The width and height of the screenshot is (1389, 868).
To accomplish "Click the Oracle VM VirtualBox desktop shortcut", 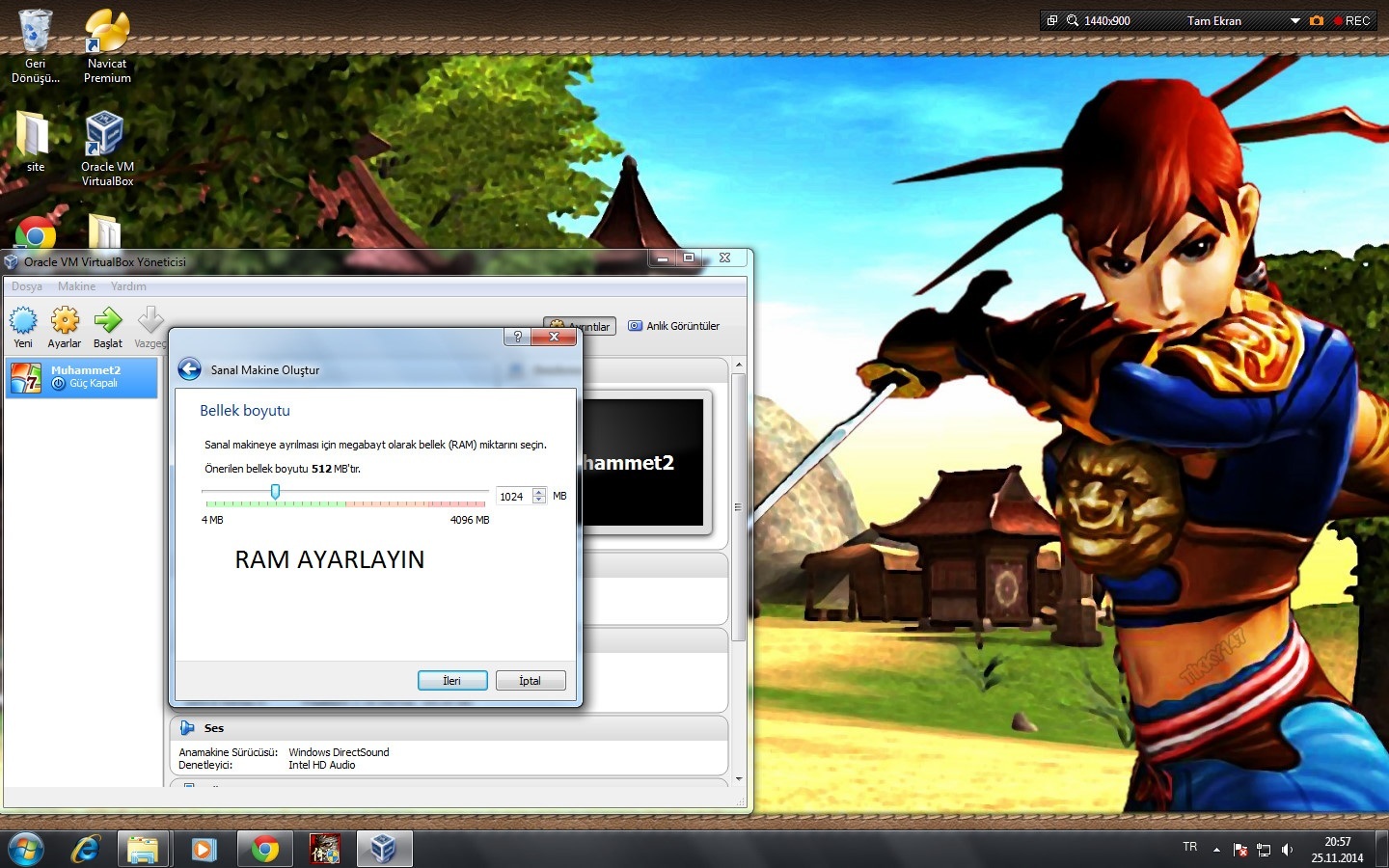I will coord(107,148).
